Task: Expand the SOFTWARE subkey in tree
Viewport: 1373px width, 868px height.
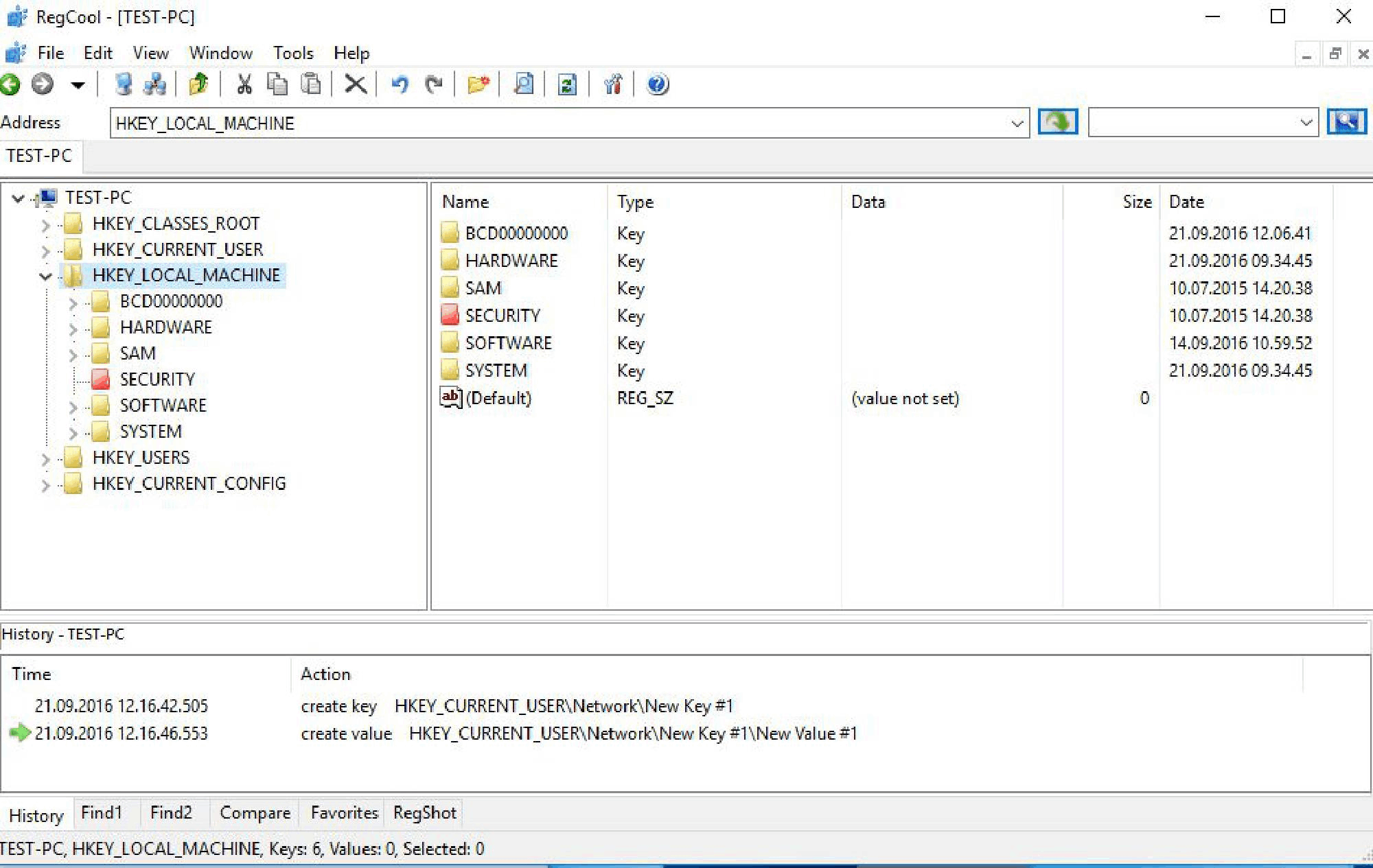Action: (x=73, y=406)
